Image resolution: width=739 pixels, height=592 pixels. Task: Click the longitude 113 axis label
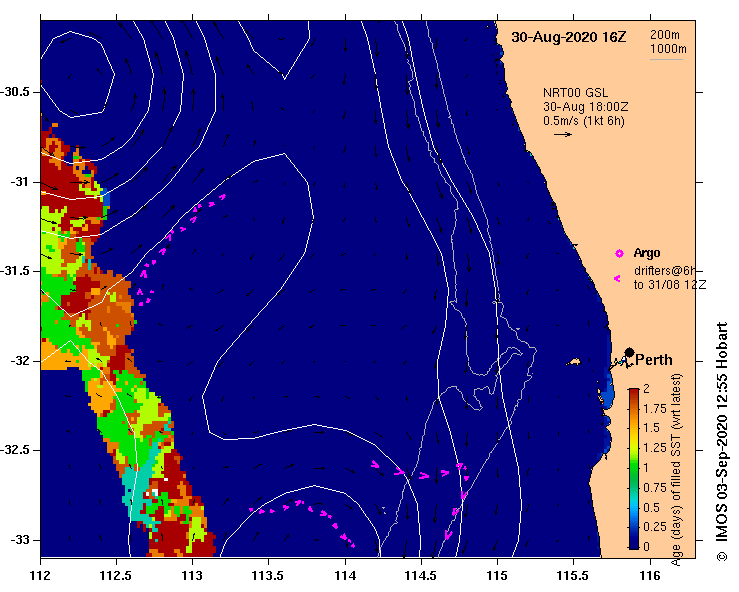(192, 576)
